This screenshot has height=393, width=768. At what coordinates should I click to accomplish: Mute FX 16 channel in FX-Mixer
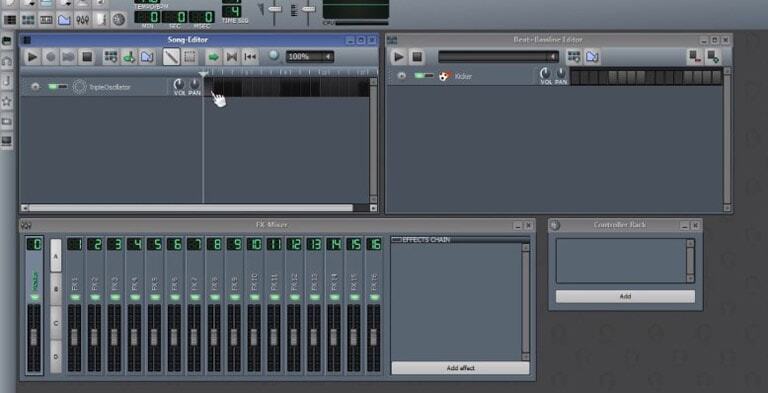point(374,297)
